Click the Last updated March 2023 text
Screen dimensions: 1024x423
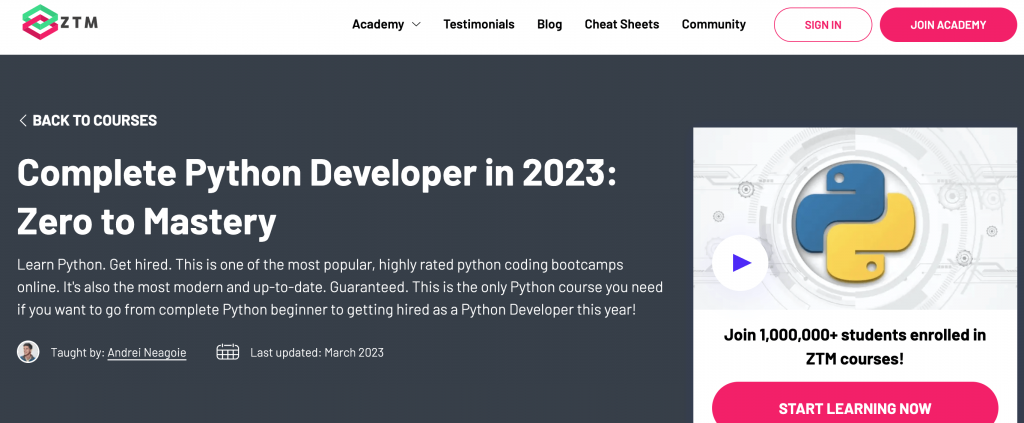[317, 352]
